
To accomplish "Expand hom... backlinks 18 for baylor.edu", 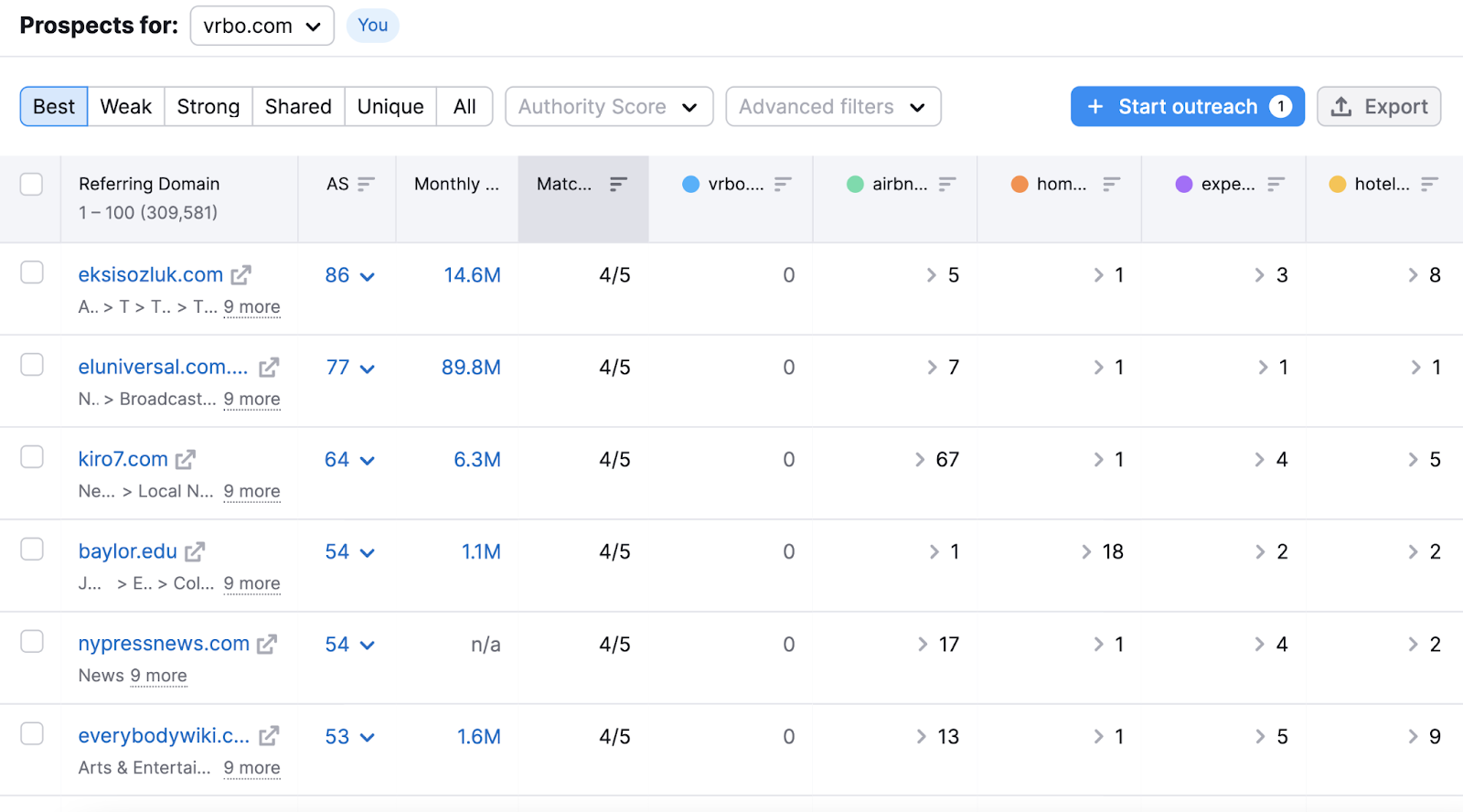I will (x=1102, y=552).
